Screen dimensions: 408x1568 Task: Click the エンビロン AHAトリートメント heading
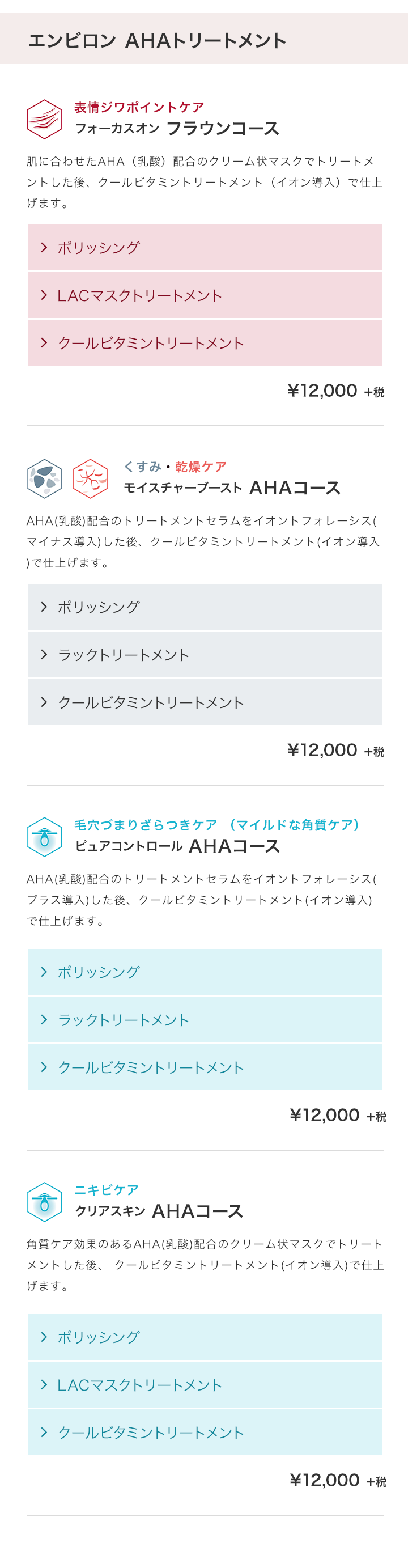[x=157, y=40]
